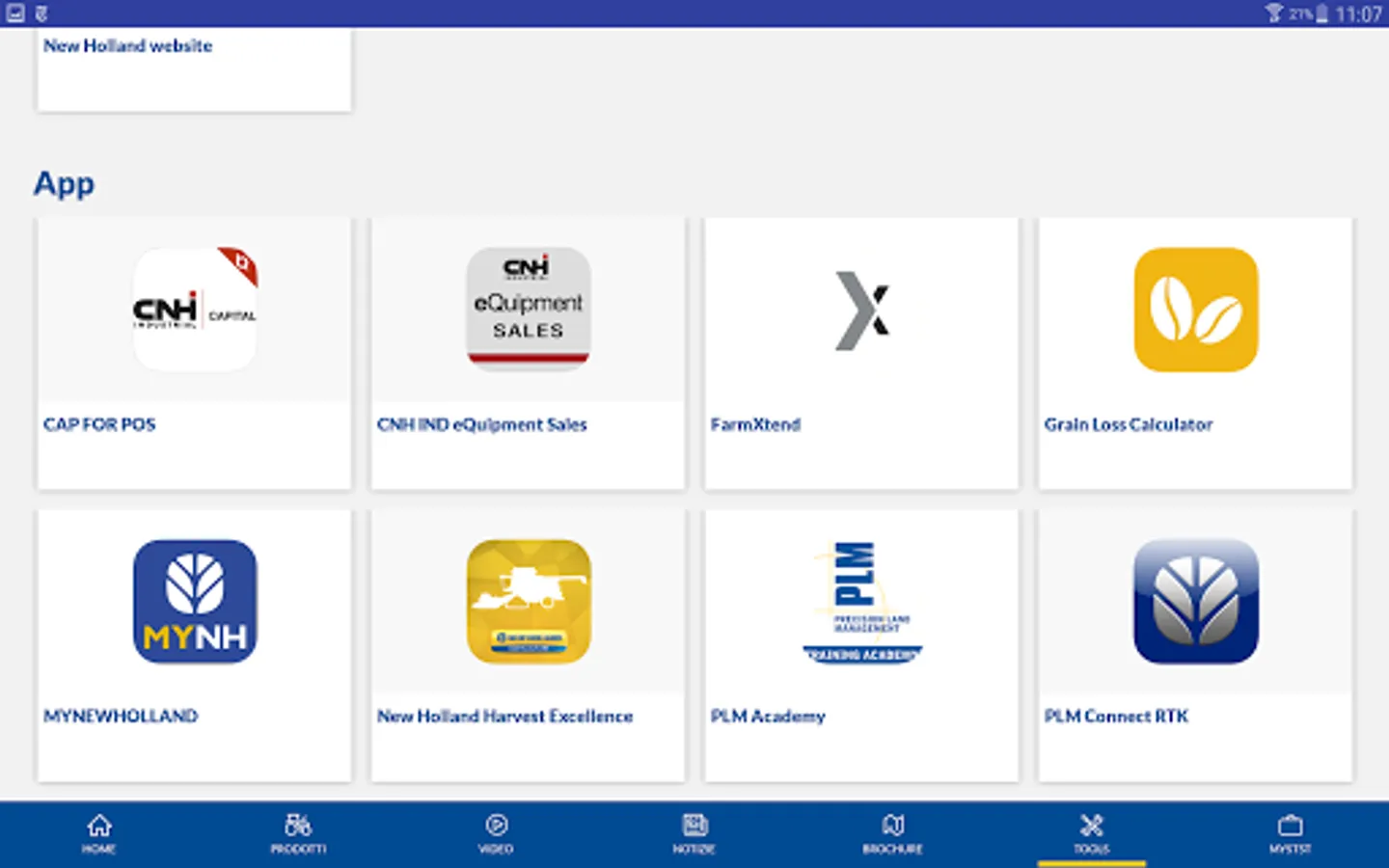Open CNH IND eQuipment Sales label

pos(481,424)
